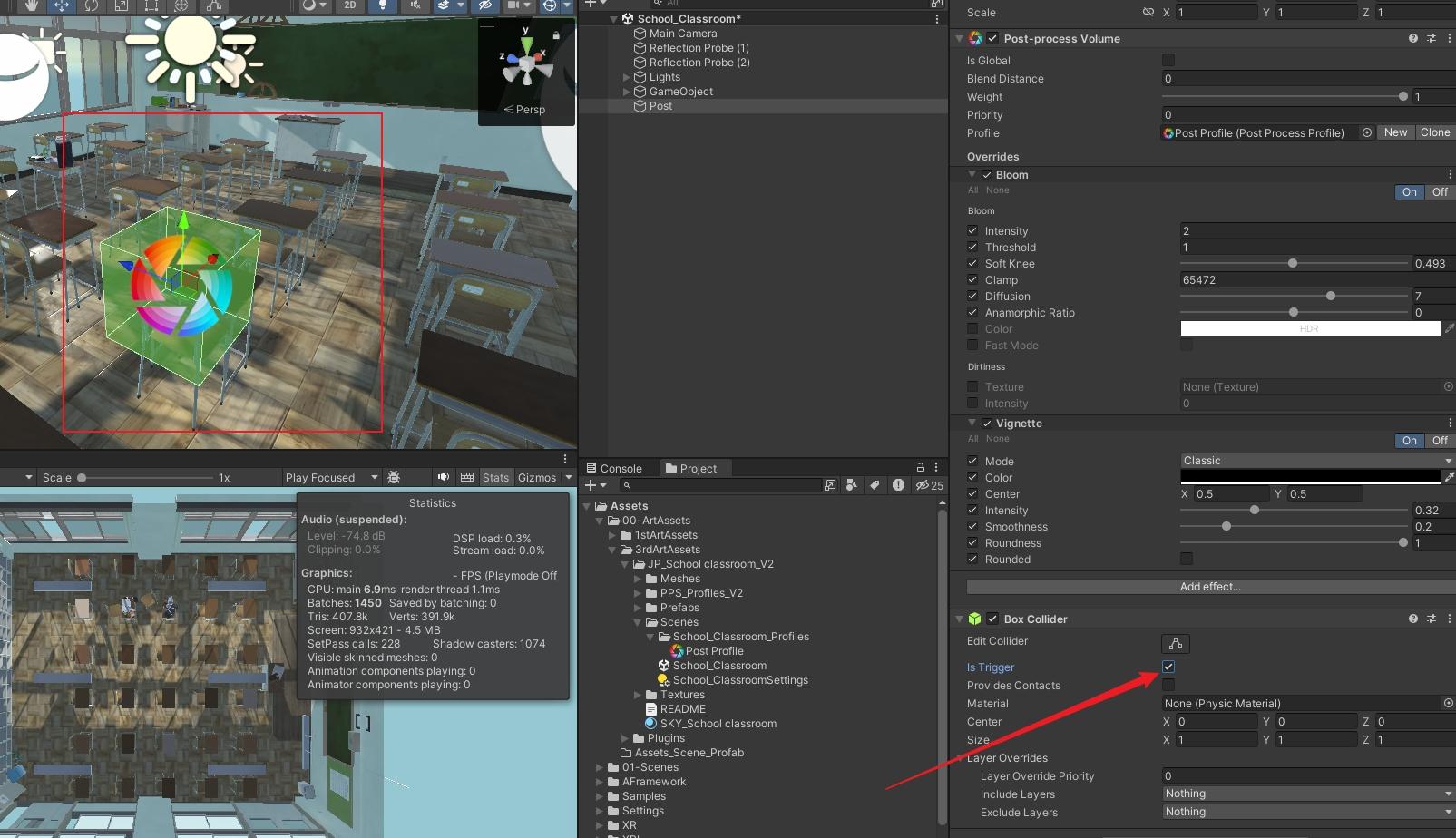Click New profile button
This screenshot has height=838, width=1456.
[1395, 132]
